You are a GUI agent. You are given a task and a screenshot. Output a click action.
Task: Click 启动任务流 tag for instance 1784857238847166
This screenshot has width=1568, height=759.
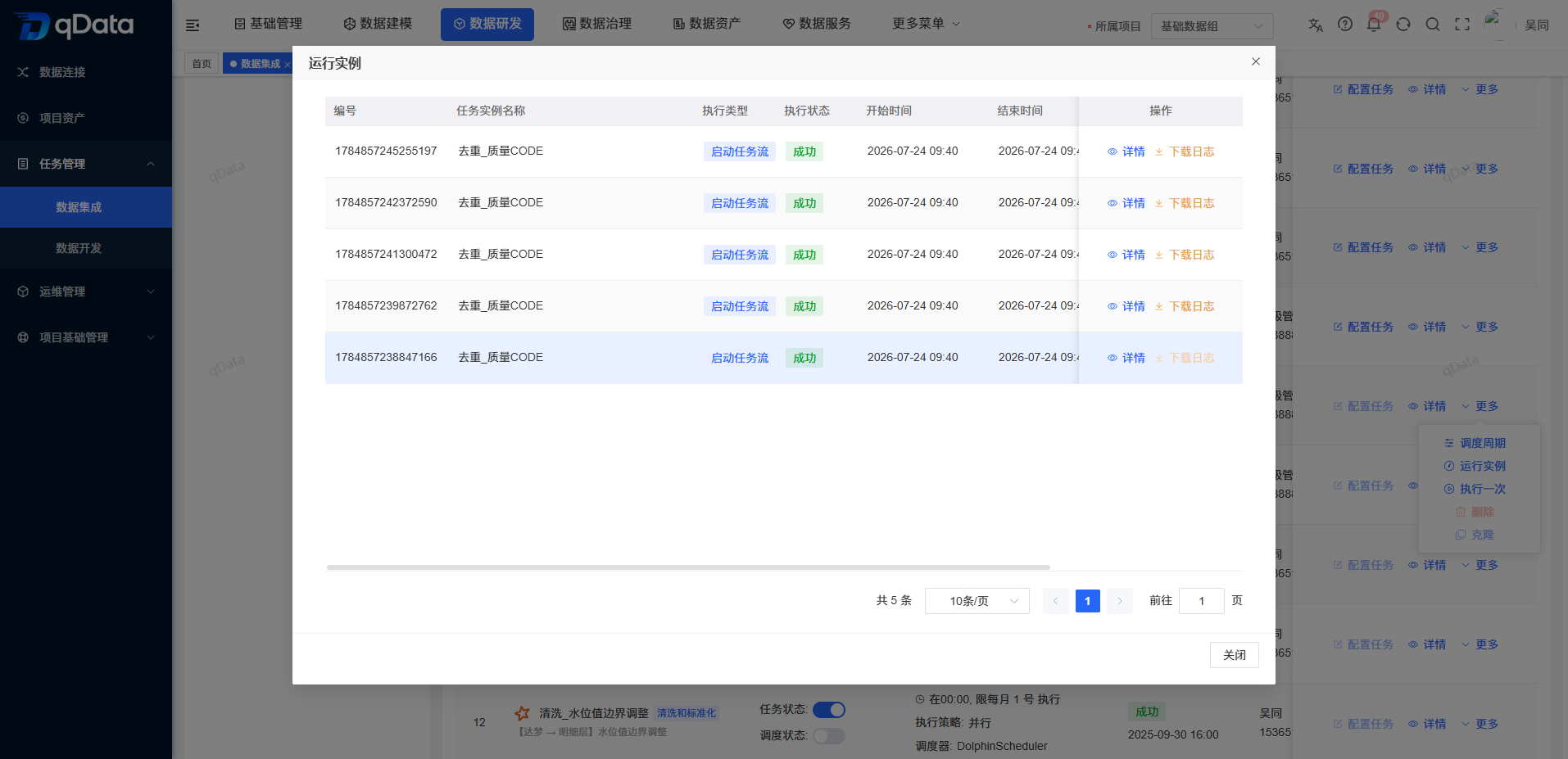(740, 358)
